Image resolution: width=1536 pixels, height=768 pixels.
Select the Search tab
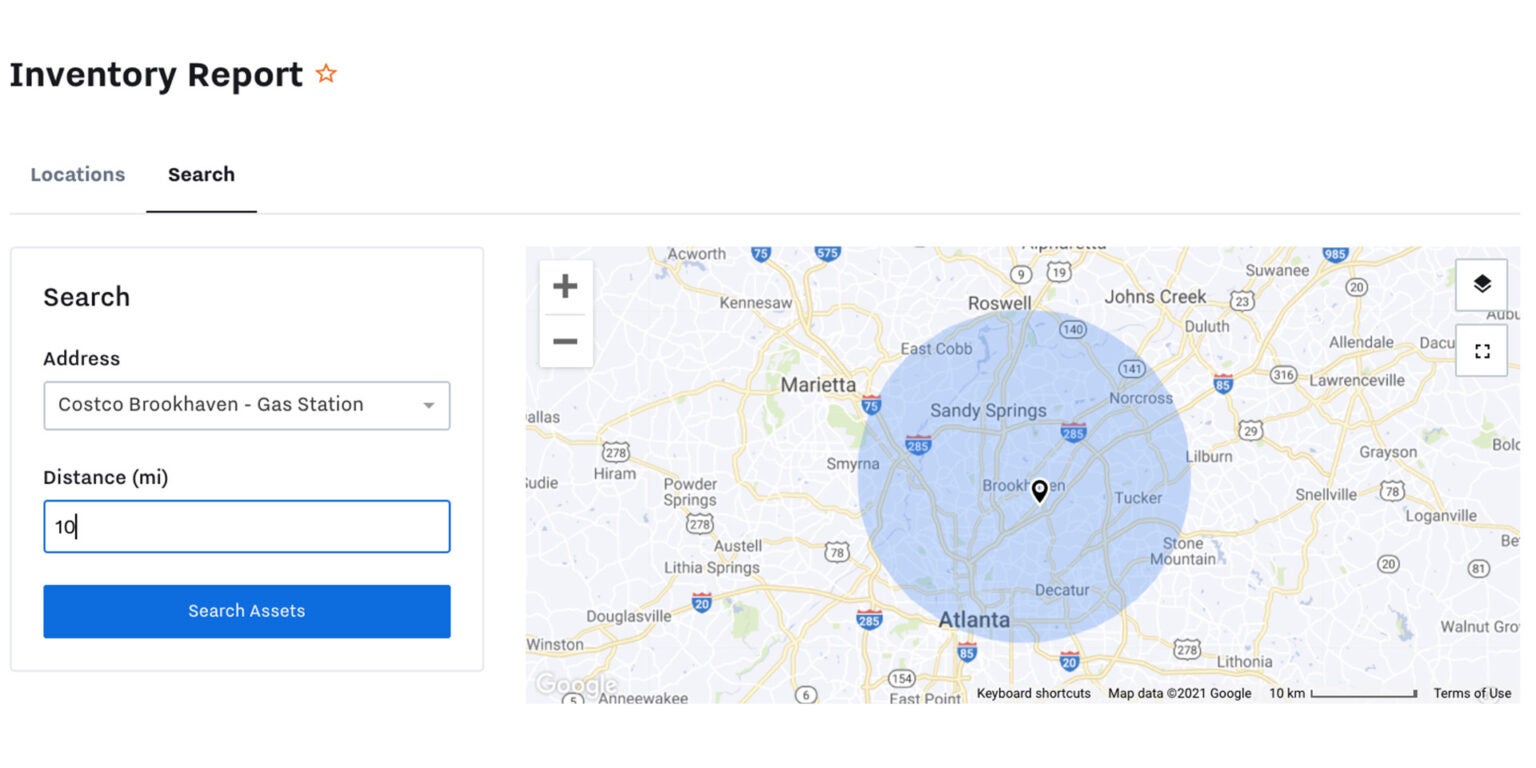click(200, 175)
